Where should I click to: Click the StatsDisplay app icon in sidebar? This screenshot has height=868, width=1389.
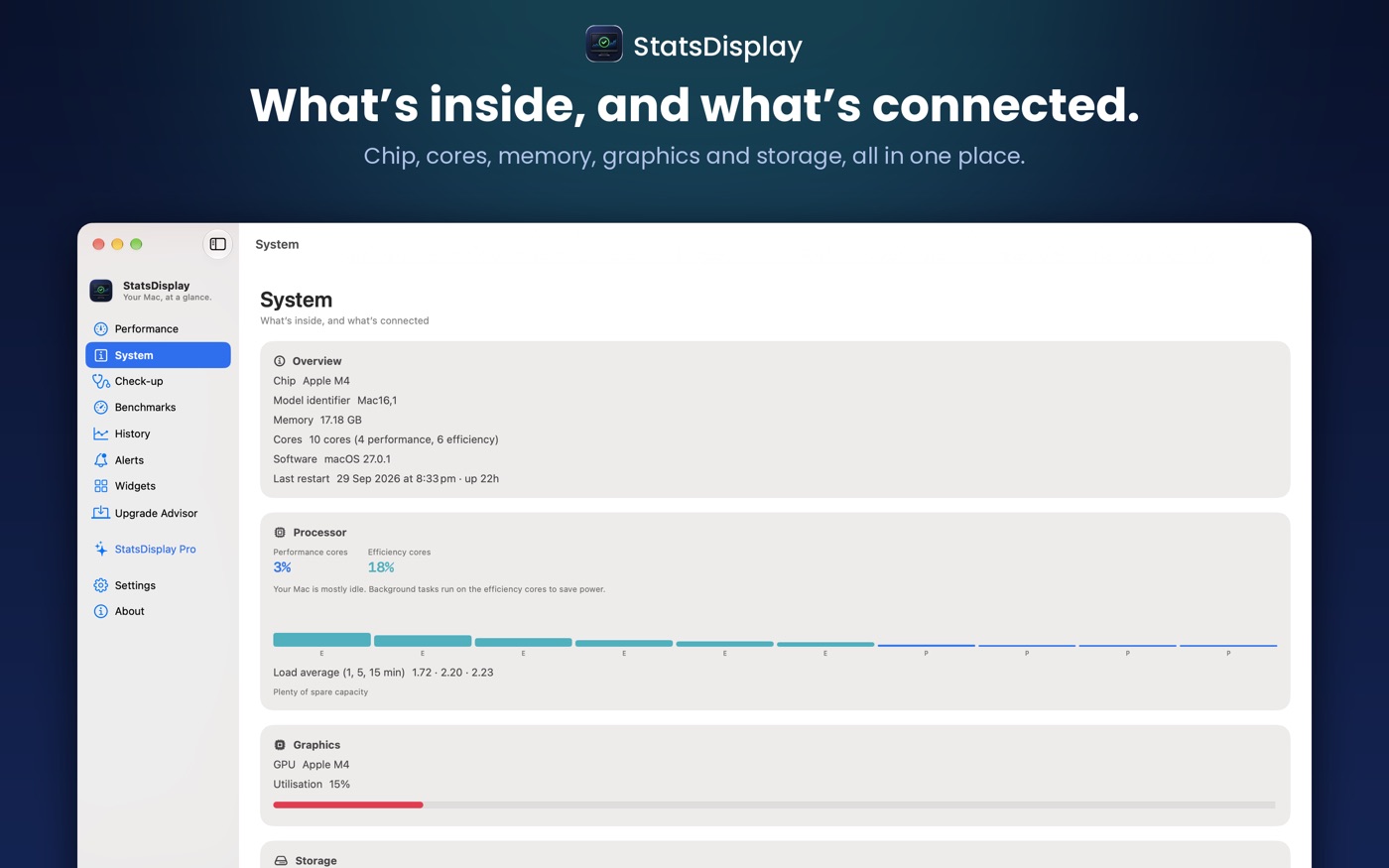pos(101,290)
